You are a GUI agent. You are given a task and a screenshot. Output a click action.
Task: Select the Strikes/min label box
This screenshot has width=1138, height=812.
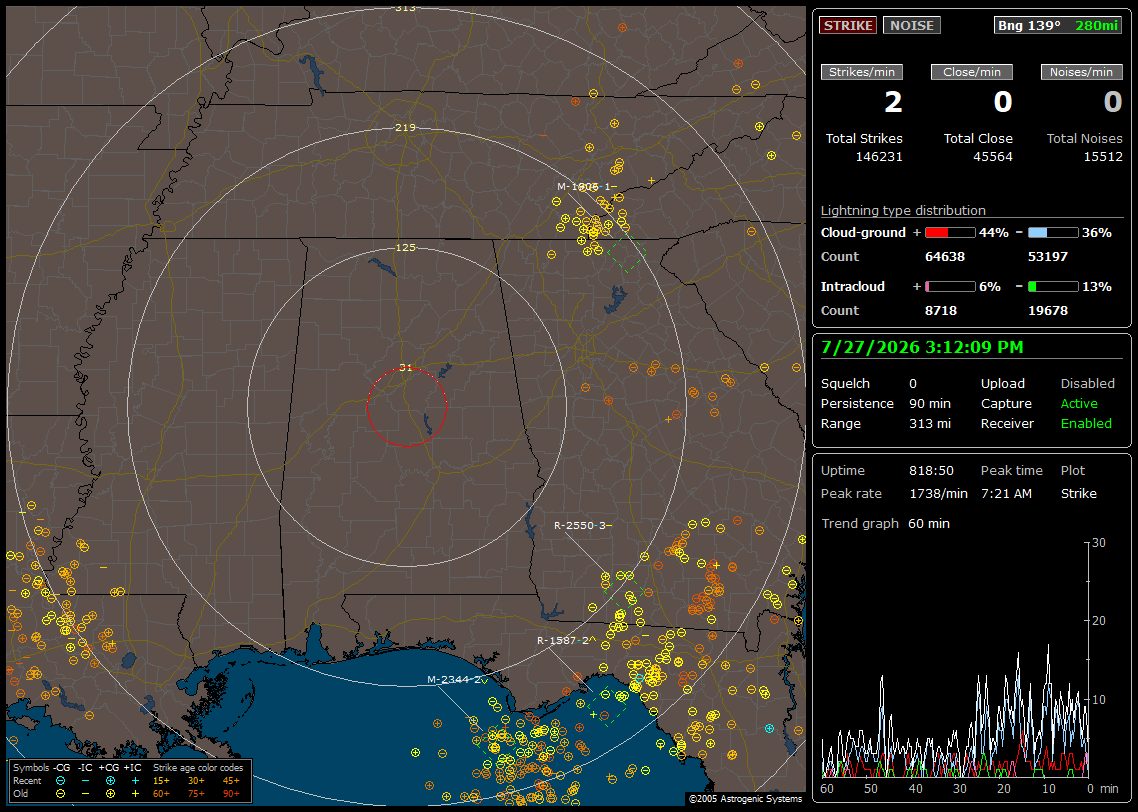pos(861,72)
